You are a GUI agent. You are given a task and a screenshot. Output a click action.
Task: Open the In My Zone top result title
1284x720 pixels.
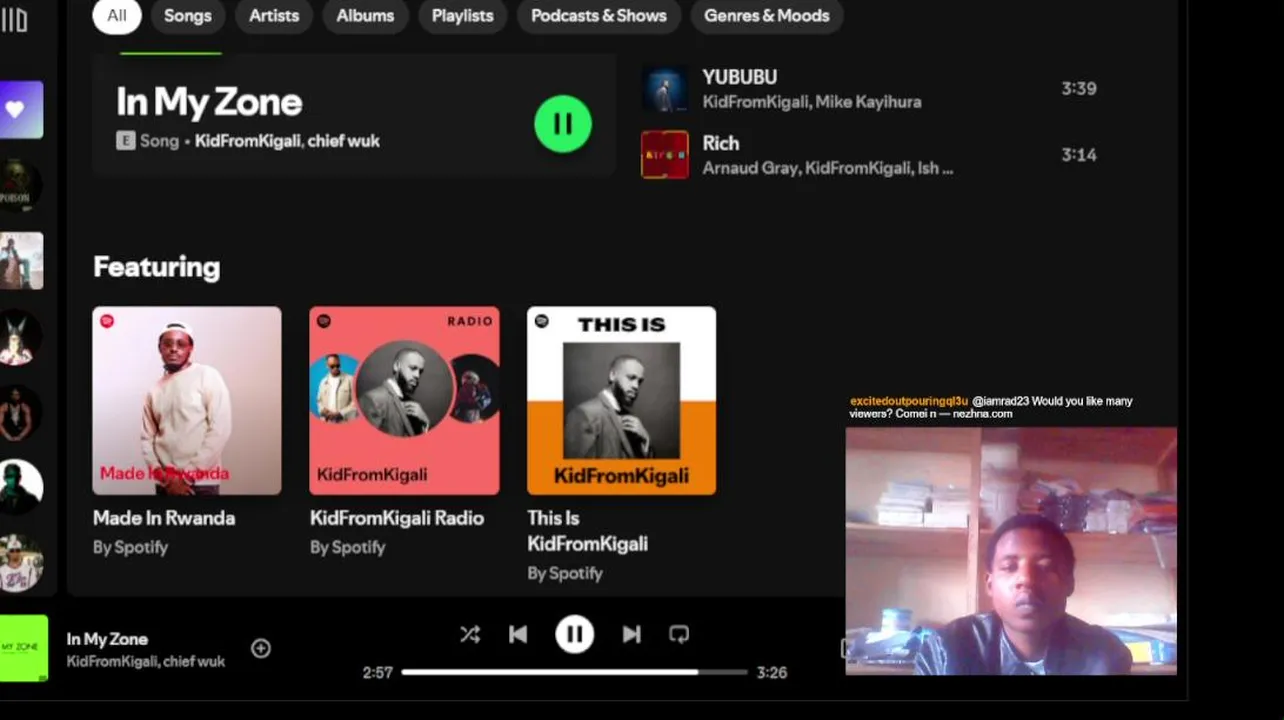(x=209, y=102)
